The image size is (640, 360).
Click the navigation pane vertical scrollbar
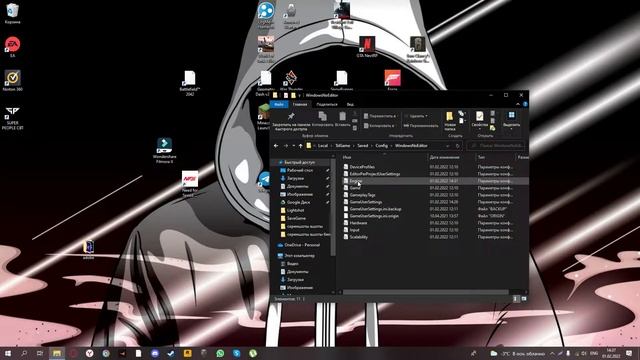click(333, 206)
